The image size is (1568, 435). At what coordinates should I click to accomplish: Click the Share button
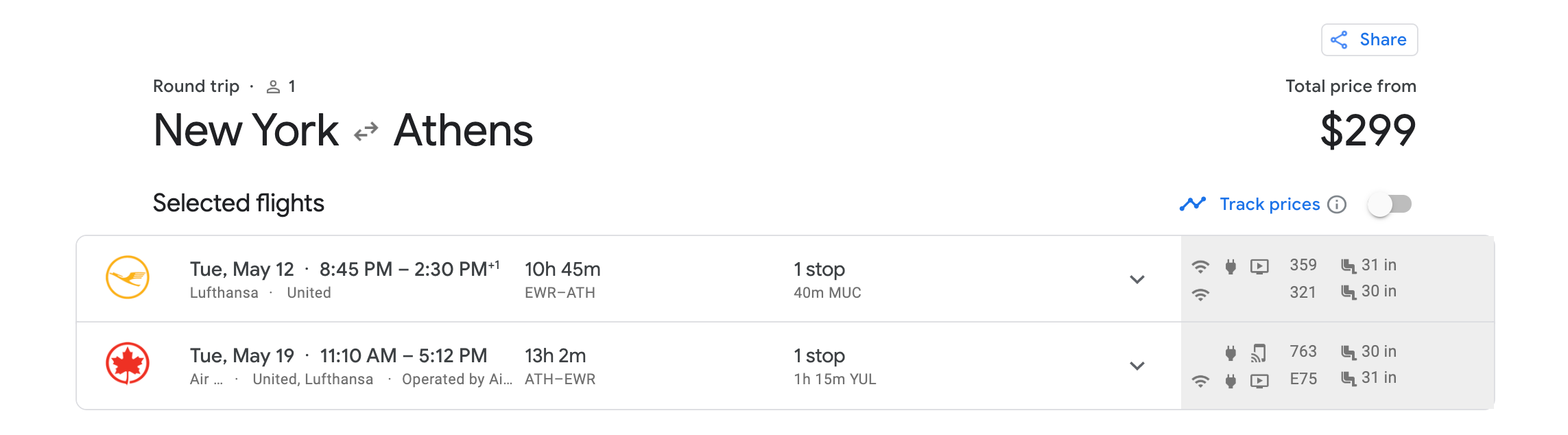pyautogui.click(x=1369, y=40)
